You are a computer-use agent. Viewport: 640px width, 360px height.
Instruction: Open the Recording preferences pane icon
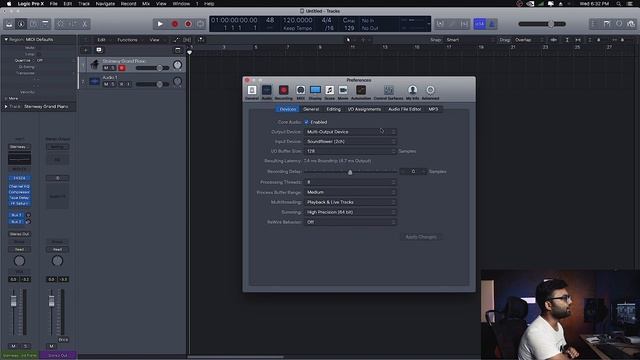tap(283, 92)
